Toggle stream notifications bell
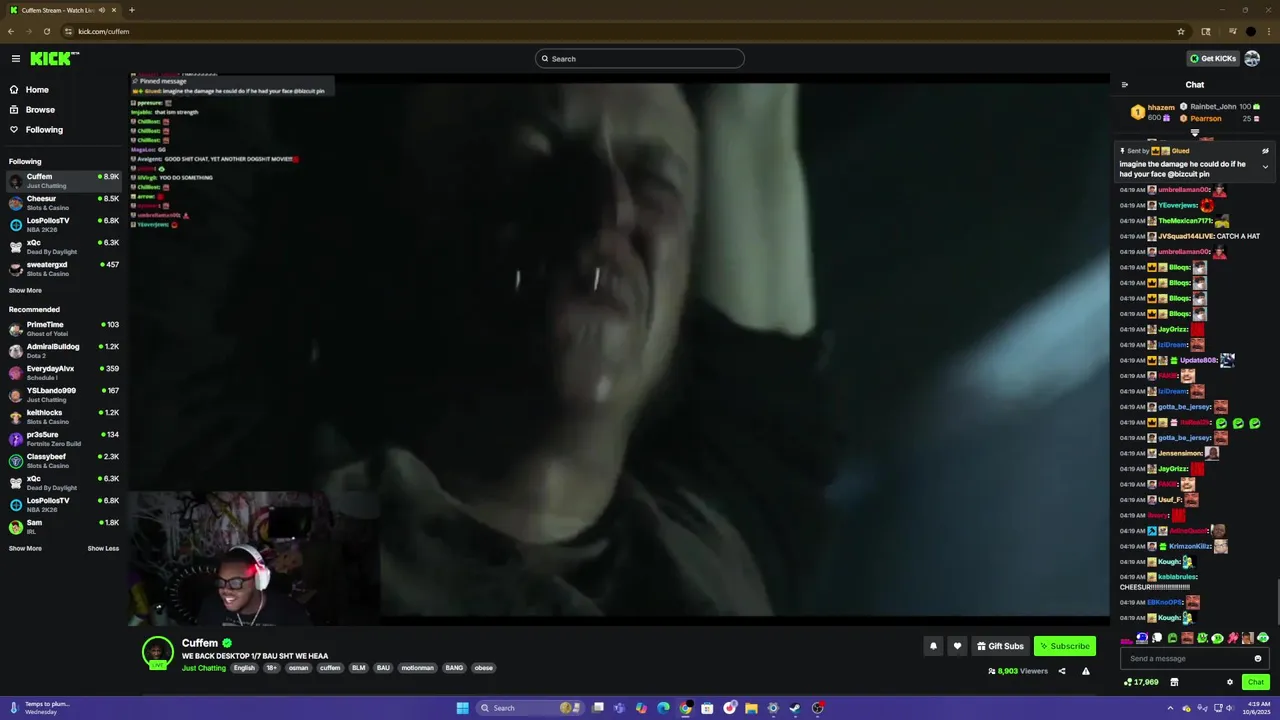1280x720 pixels. click(x=933, y=646)
